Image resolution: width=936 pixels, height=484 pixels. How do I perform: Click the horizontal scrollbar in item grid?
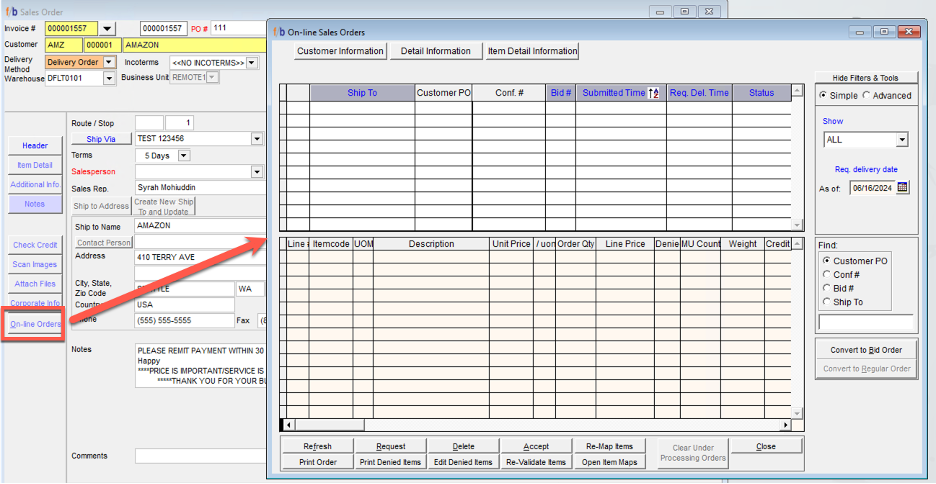[540, 425]
